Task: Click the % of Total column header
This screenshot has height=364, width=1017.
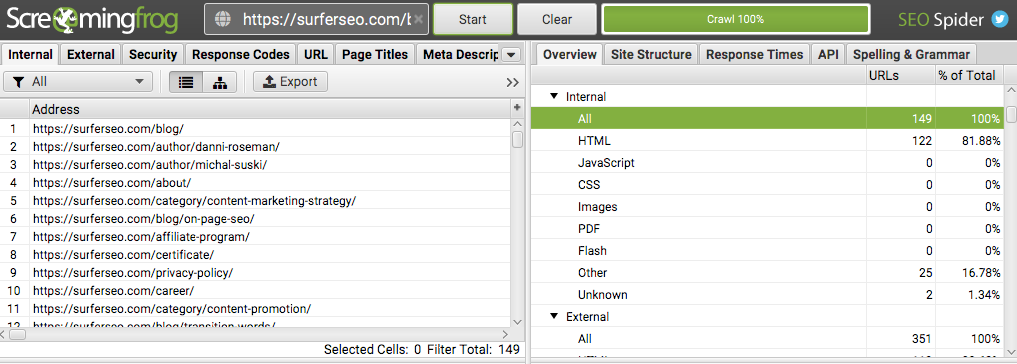Action: point(969,75)
